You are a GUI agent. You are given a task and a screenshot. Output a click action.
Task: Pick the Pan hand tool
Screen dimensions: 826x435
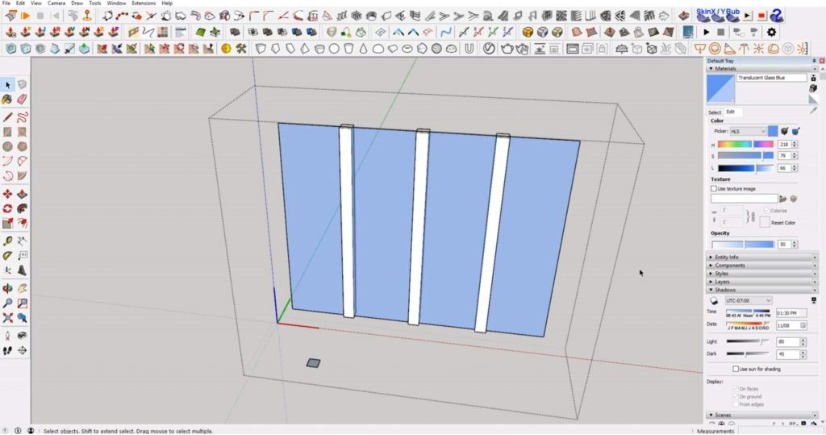[22, 289]
